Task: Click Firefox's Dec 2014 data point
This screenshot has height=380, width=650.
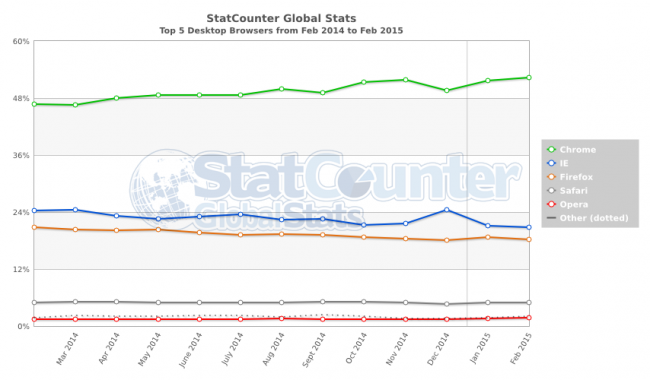Action: pyautogui.click(x=446, y=240)
